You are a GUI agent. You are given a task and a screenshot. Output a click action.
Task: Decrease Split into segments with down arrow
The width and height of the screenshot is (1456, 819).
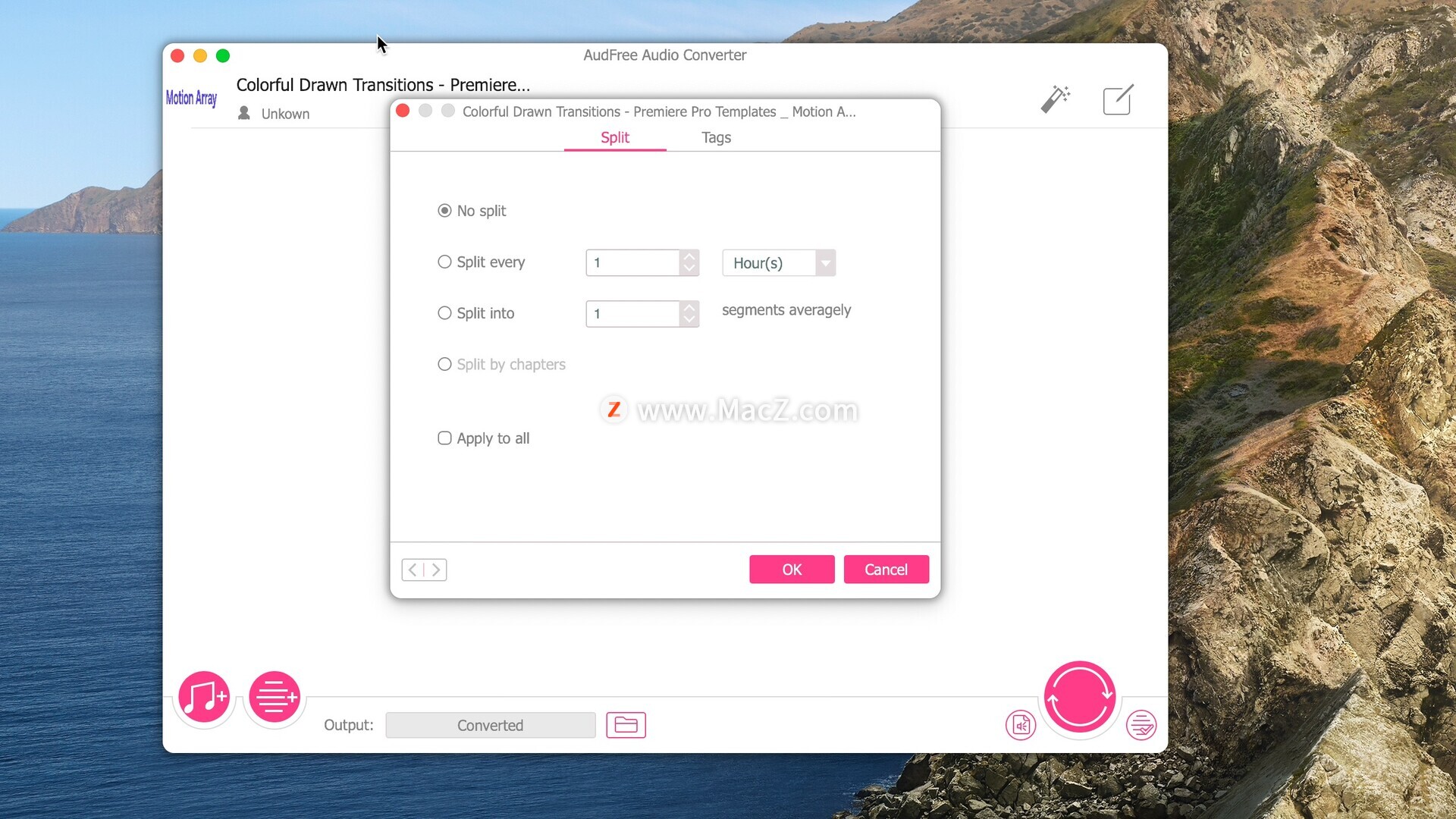point(689,320)
